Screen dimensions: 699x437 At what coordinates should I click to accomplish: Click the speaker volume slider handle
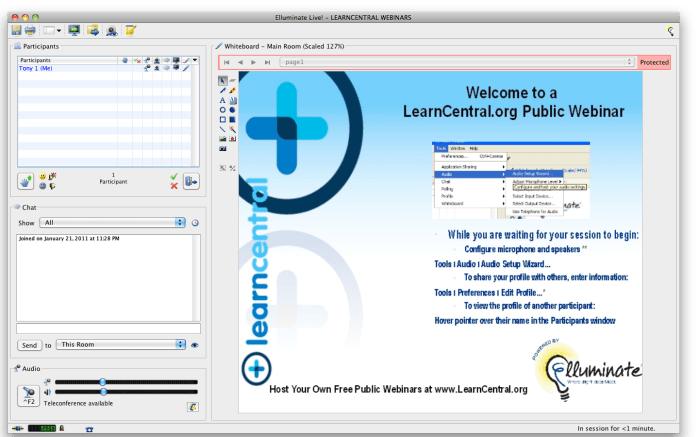click(x=102, y=394)
